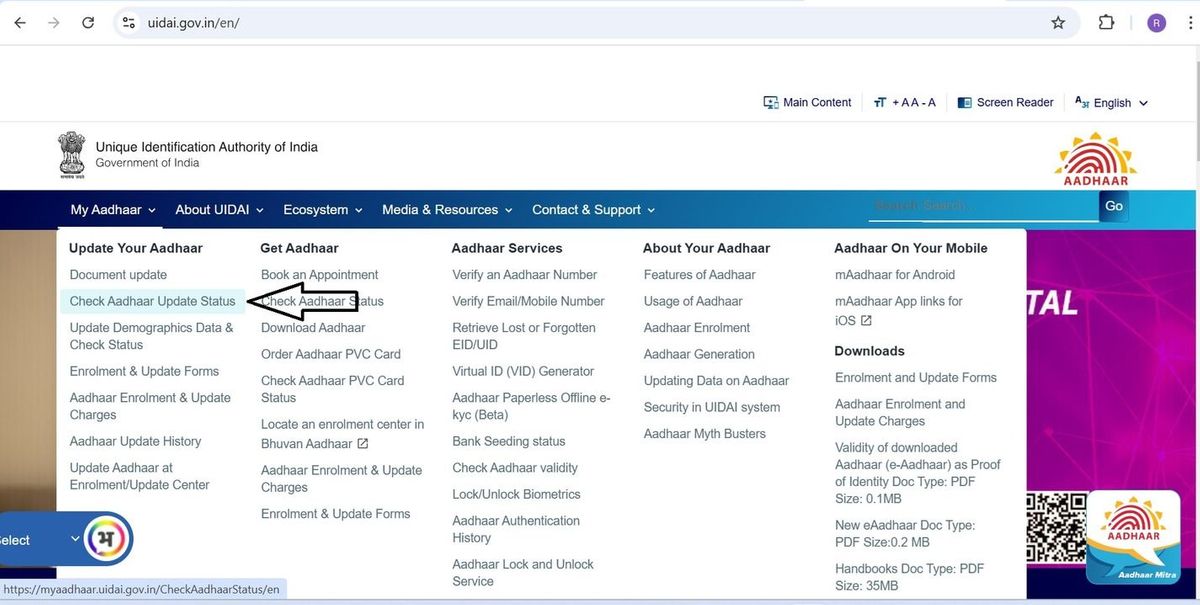Bookmark this page with the star icon
This screenshot has height=605, width=1200.
(x=1058, y=21)
